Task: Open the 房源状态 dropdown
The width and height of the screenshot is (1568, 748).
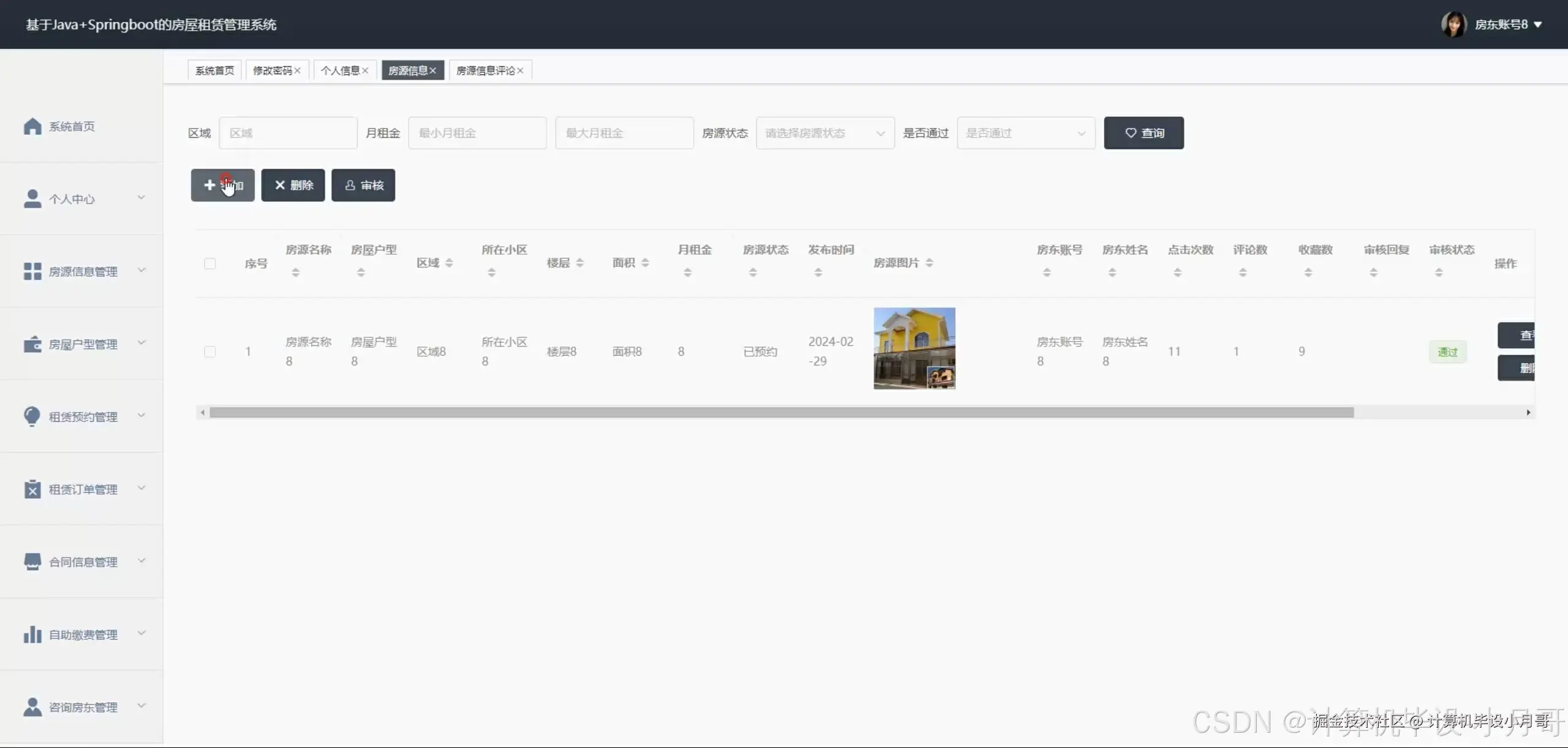Action: 824,133
